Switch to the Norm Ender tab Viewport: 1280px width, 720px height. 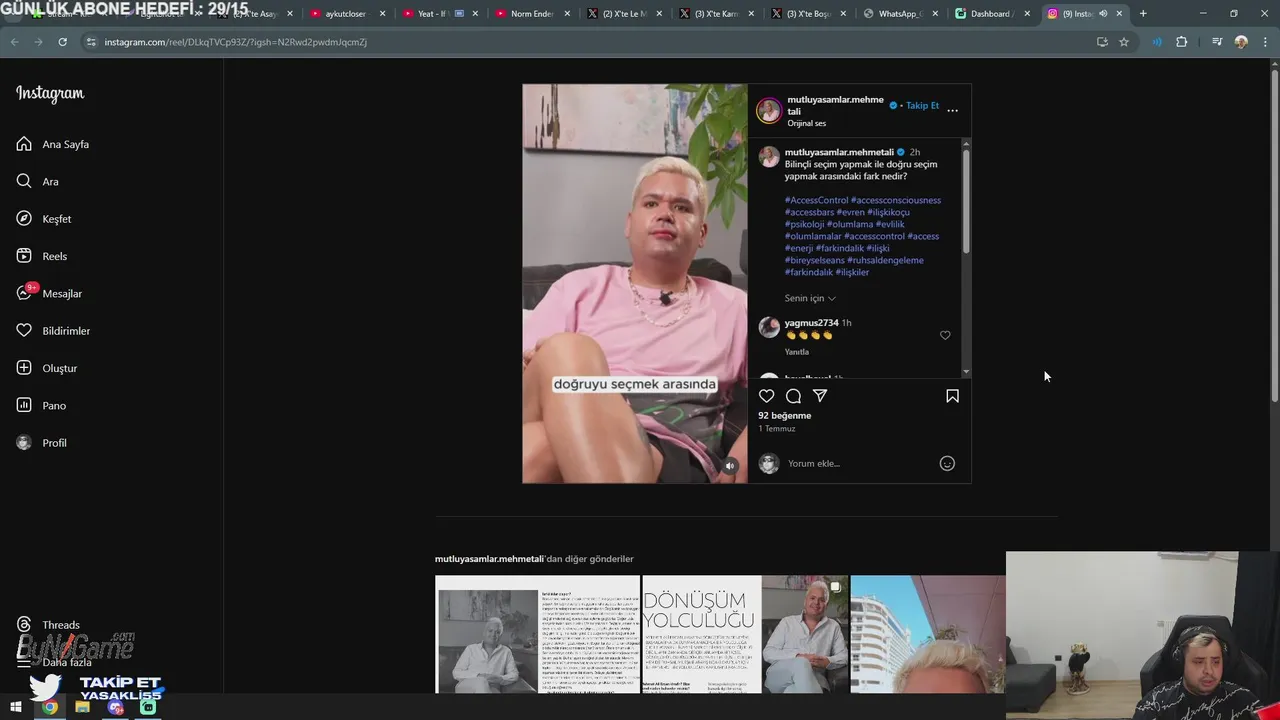point(531,14)
